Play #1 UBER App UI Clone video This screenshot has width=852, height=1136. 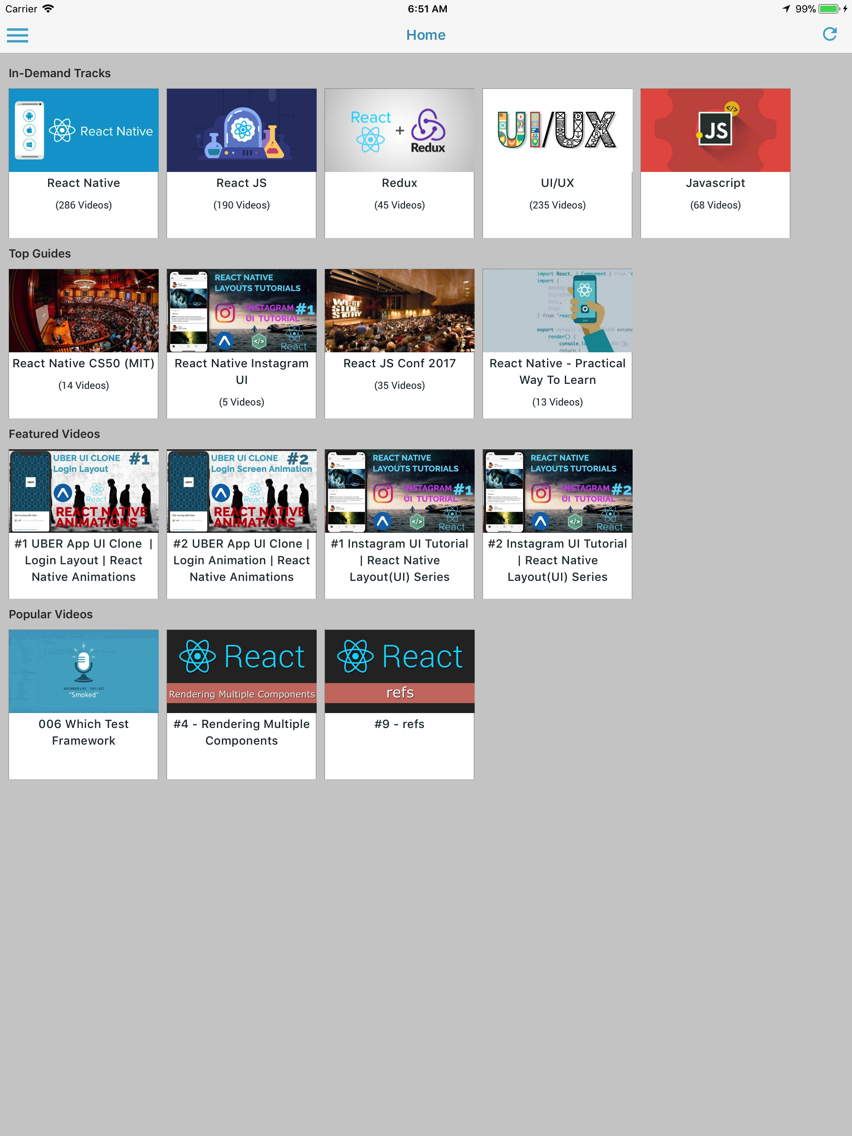click(x=83, y=491)
